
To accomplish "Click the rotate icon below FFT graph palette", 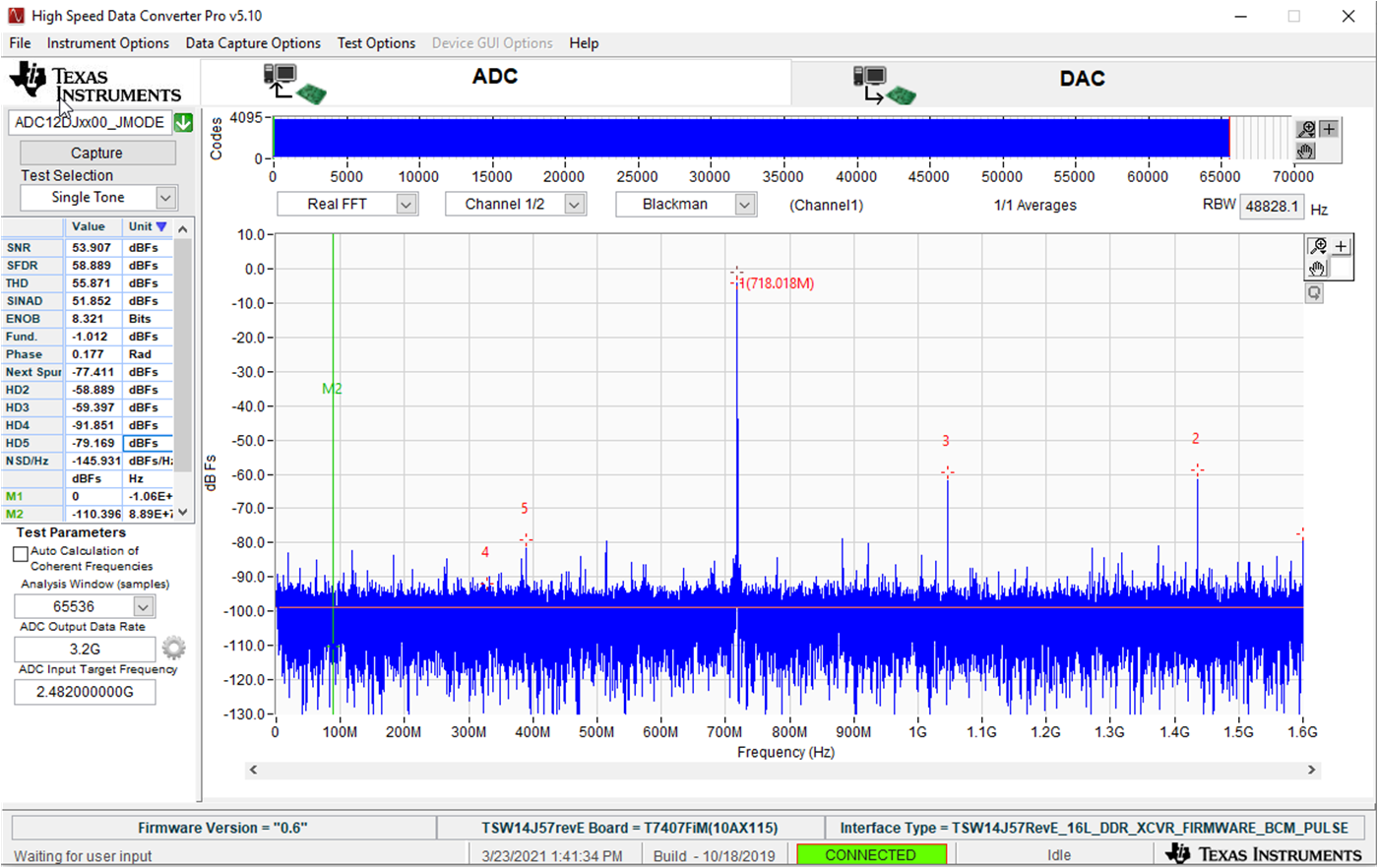I will (1315, 293).
